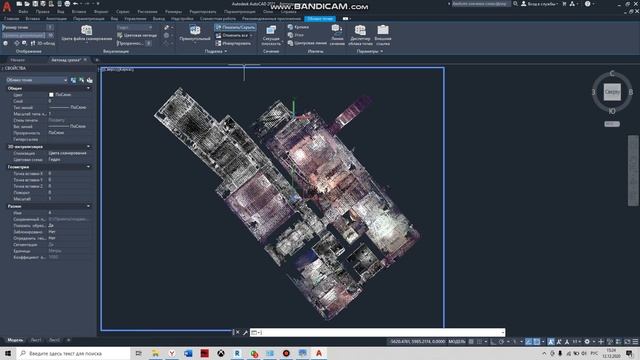640x360 pixels.
Task: Collapse the Misc section in Properties
Action: point(88,206)
